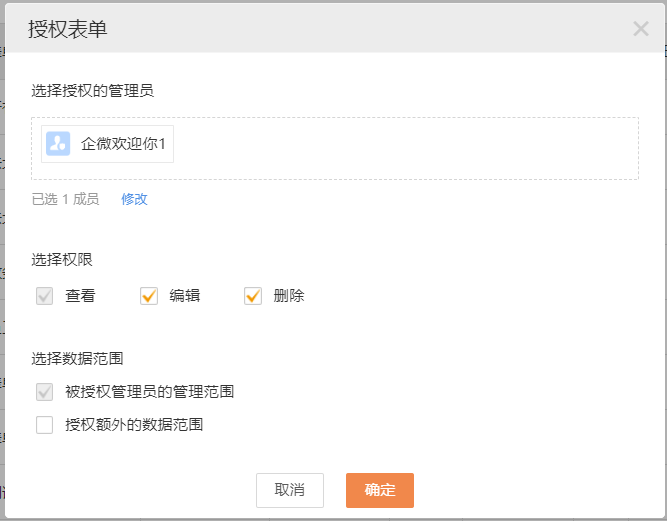Uncheck the 删除 permission checkbox
The width and height of the screenshot is (667, 521).
pyautogui.click(x=253, y=296)
